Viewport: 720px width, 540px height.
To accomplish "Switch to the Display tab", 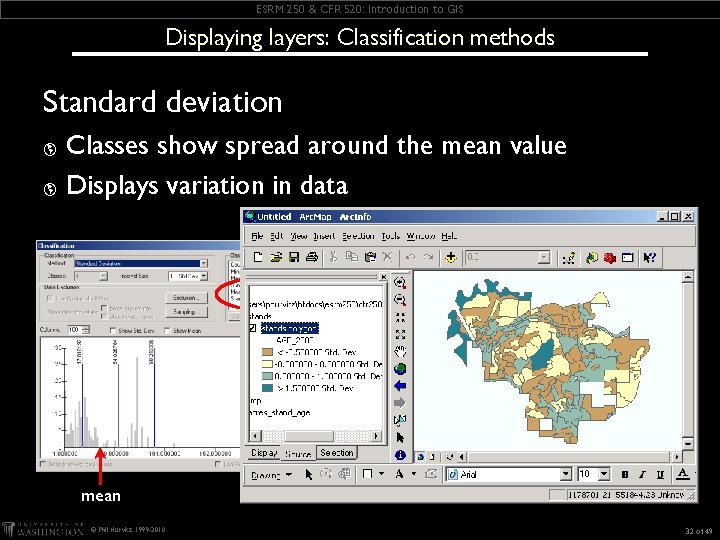I will [264, 453].
